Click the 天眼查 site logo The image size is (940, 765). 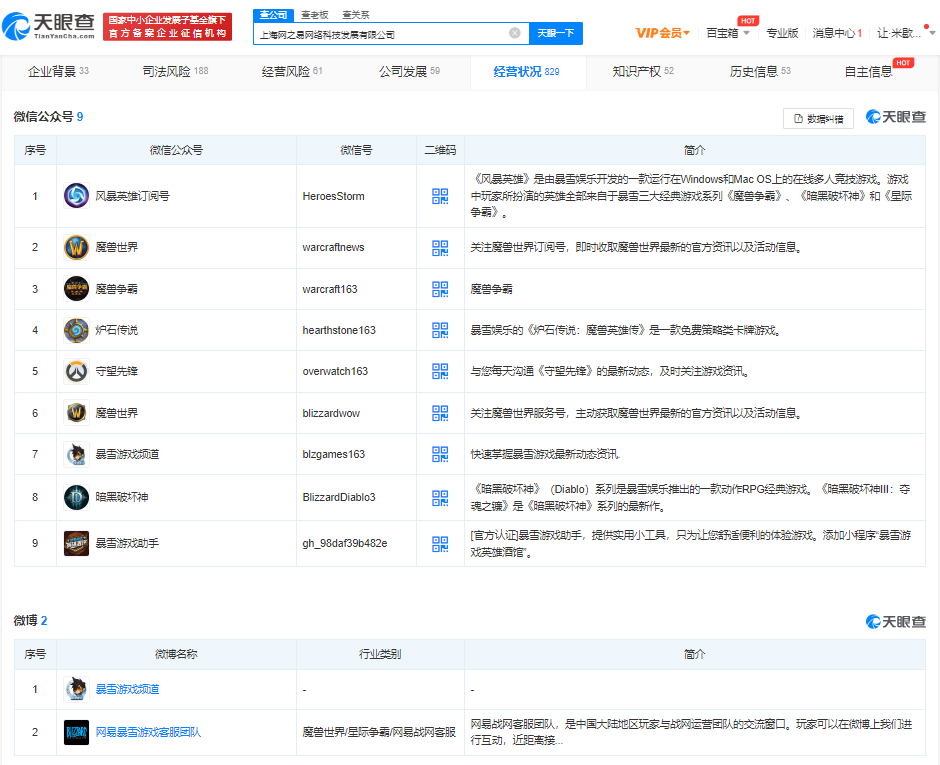click(52, 26)
